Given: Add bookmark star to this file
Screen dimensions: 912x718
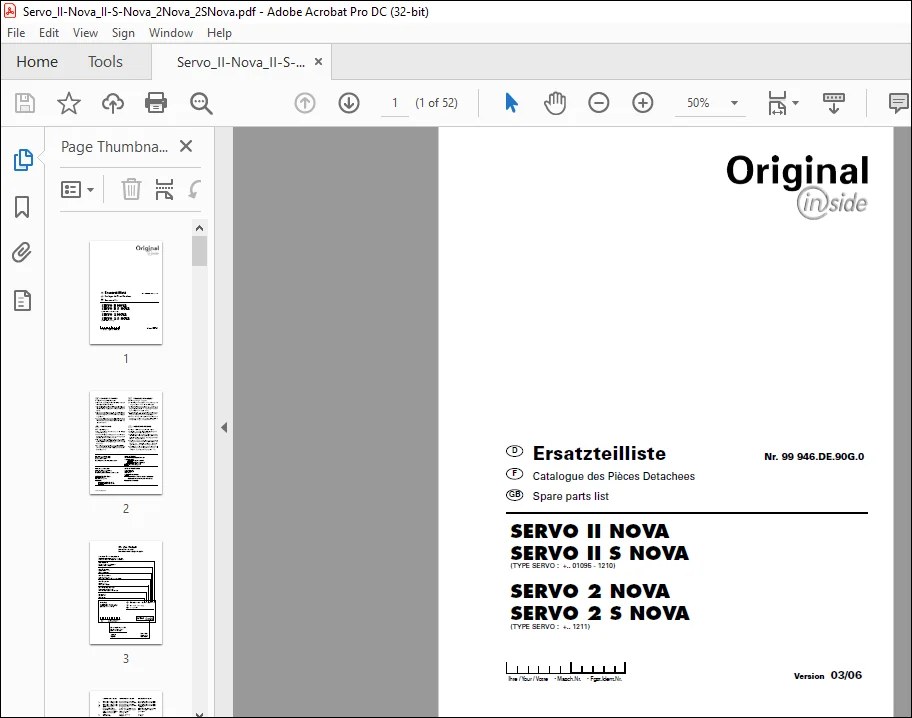Looking at the screenshot, I should [x=69, y=103].
